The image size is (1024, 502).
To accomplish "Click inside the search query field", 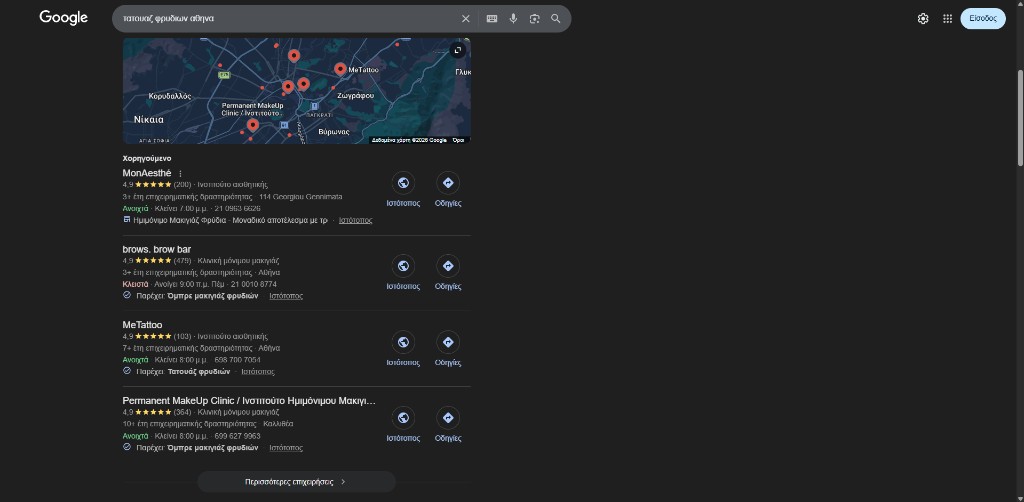I will pos(287,19).
